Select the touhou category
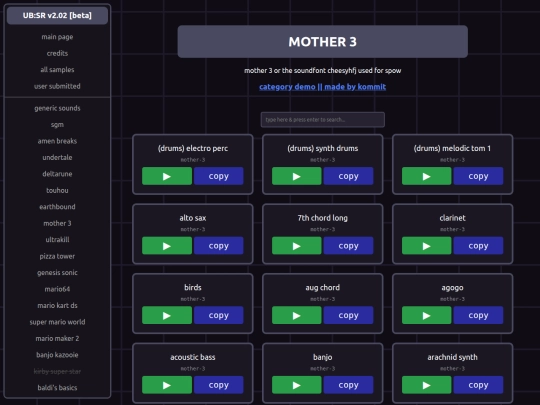Screen dimensions: 540x405 [57, 190]
